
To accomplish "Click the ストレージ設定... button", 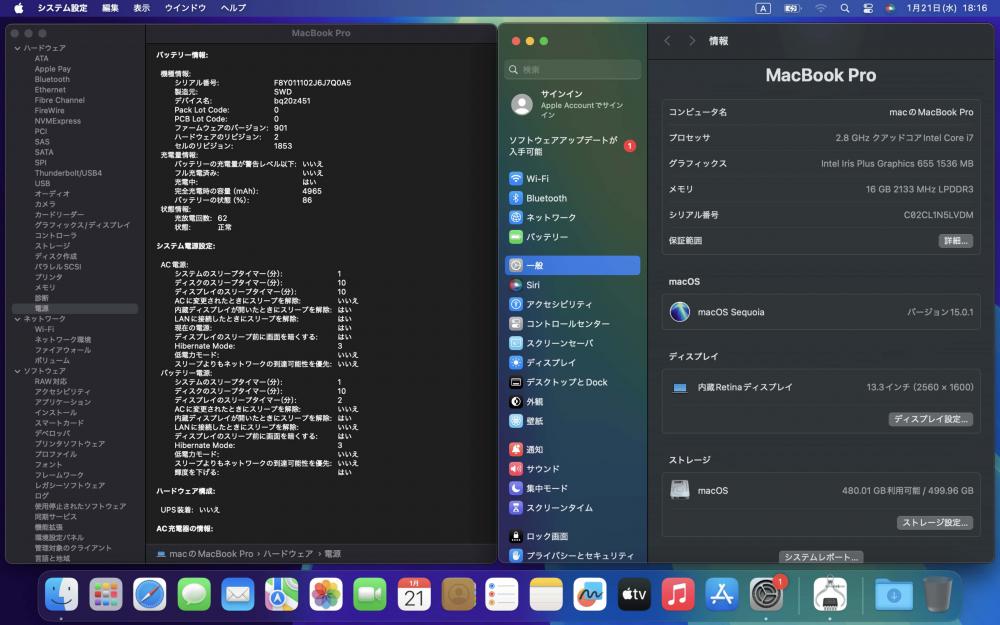I will 934,522.
